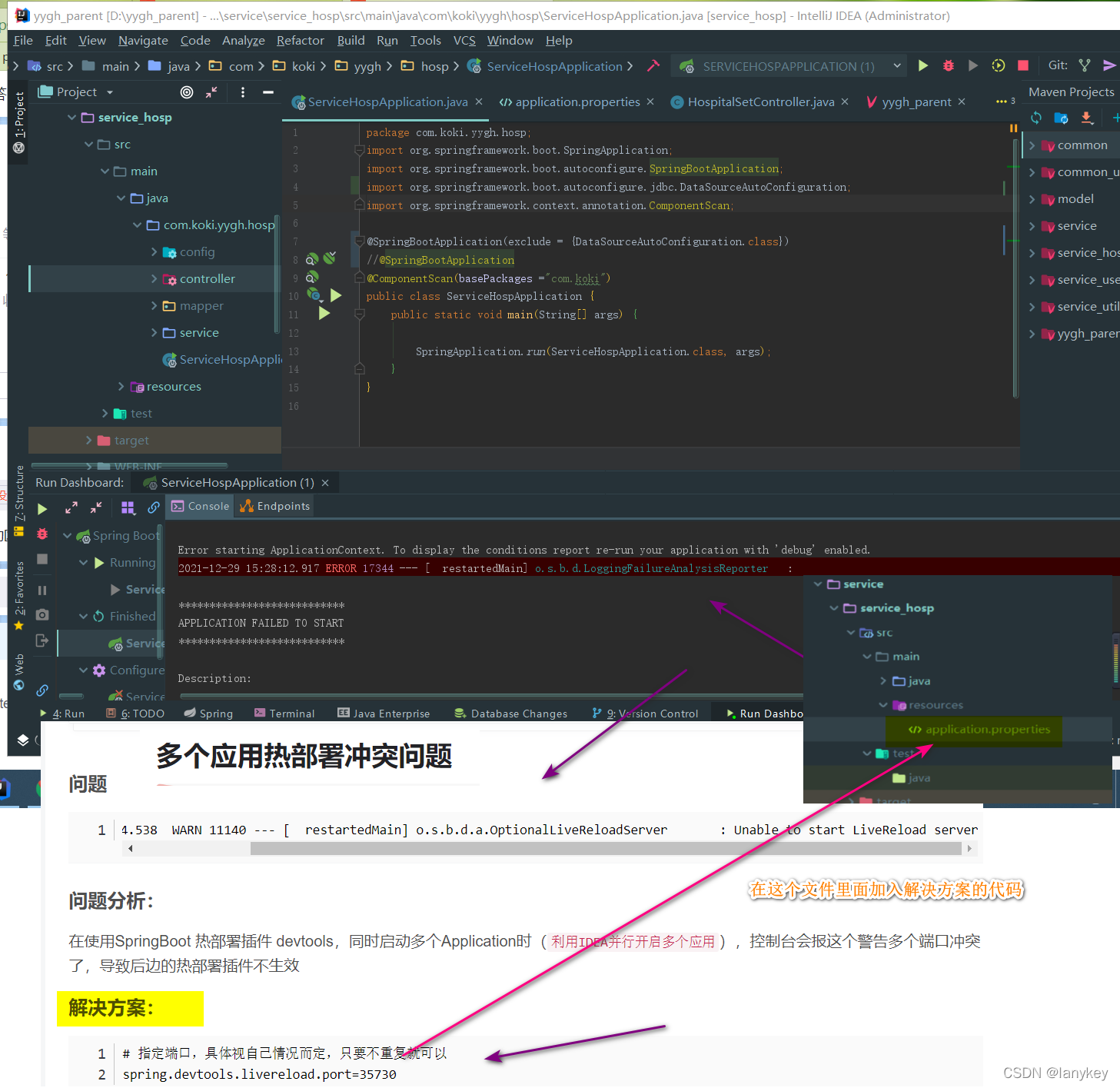This screenshot has width=1120, height=1088.
Task: Click the Git push arrow icon
Action: pos(1109,66)
